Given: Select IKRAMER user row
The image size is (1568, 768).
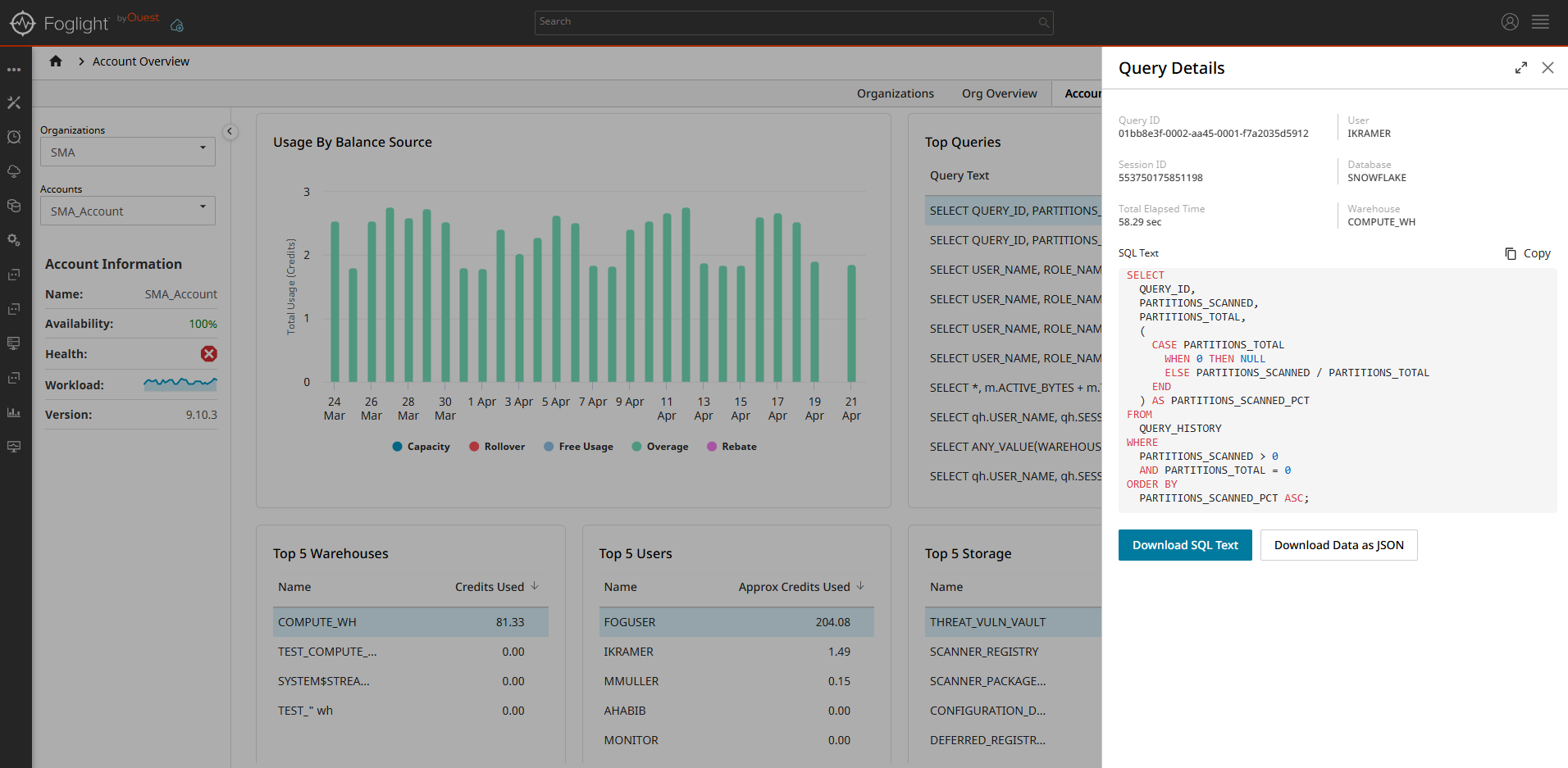Looking at the screenshot, I should [x=736, y=652].
